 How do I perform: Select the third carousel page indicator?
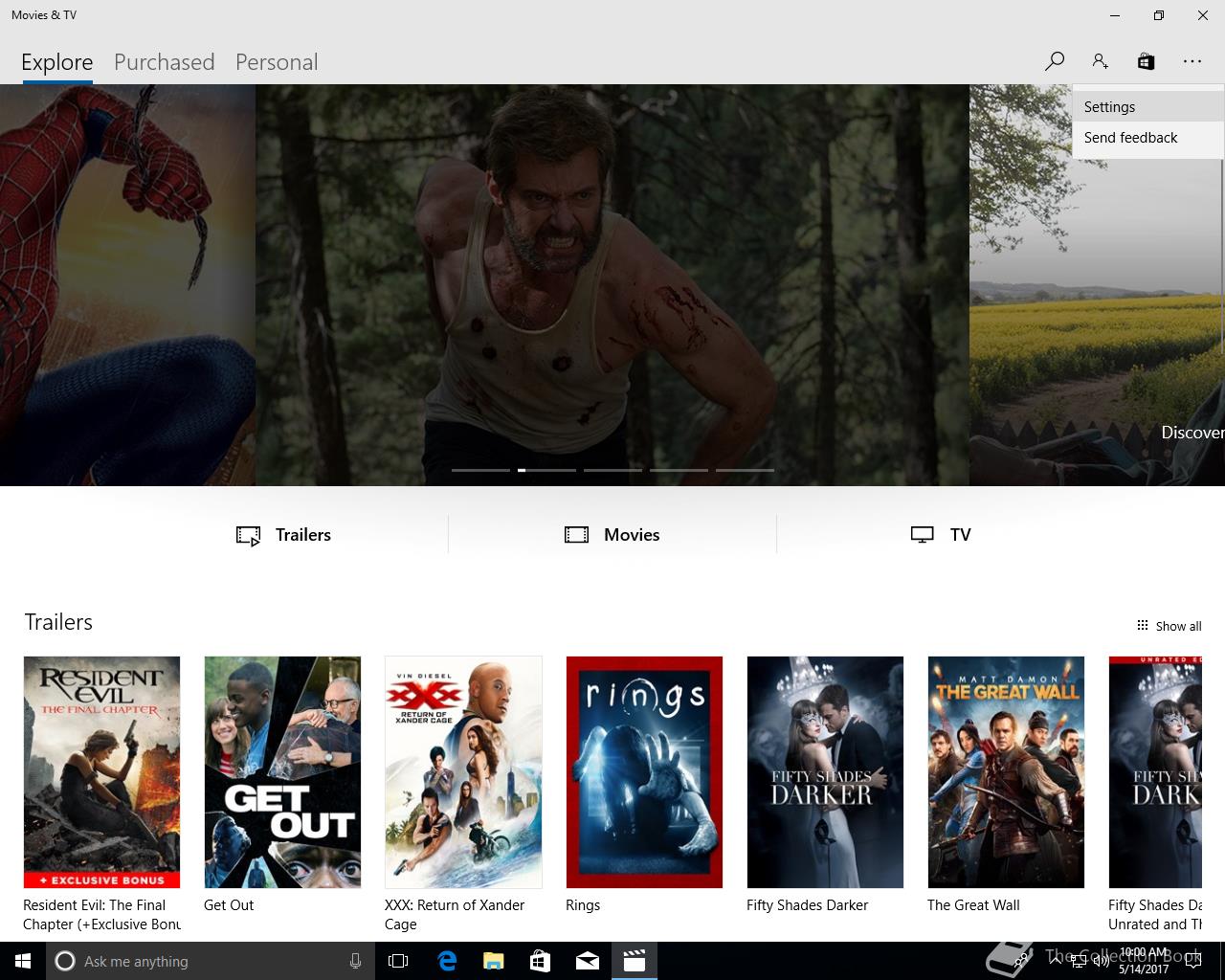coord(612,470)
